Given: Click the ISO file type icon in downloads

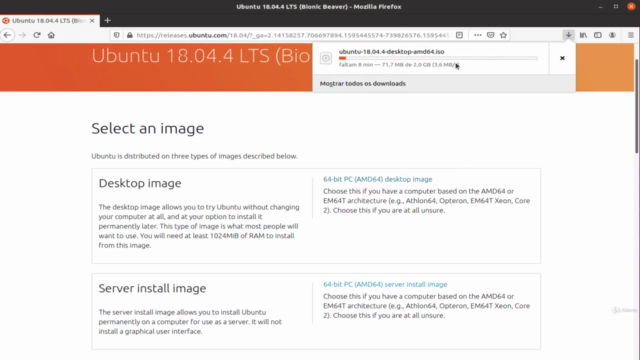Looking at the screenshot, I should [x=326, y=58].
